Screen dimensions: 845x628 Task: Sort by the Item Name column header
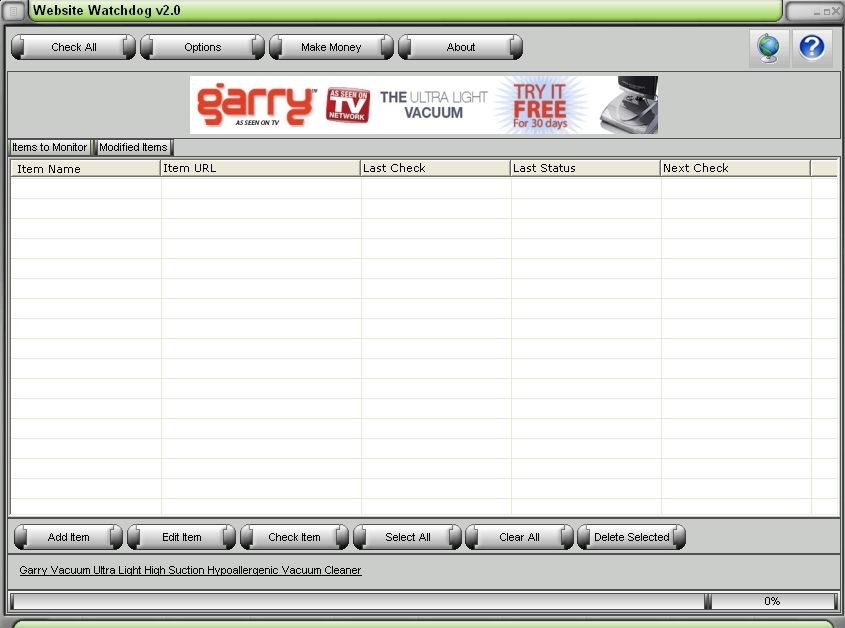click(x=85, y=169)
